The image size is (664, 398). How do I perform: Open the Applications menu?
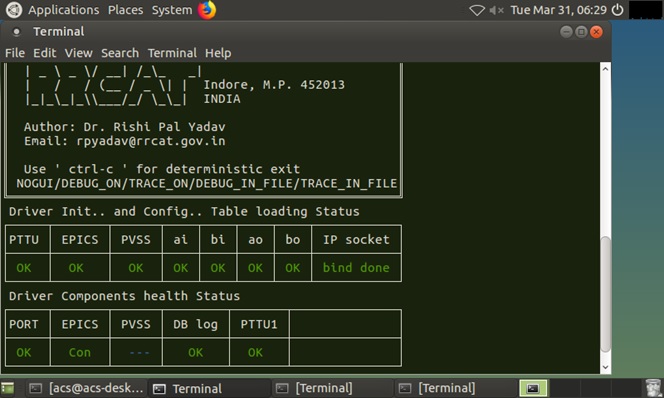pos(64,10)
